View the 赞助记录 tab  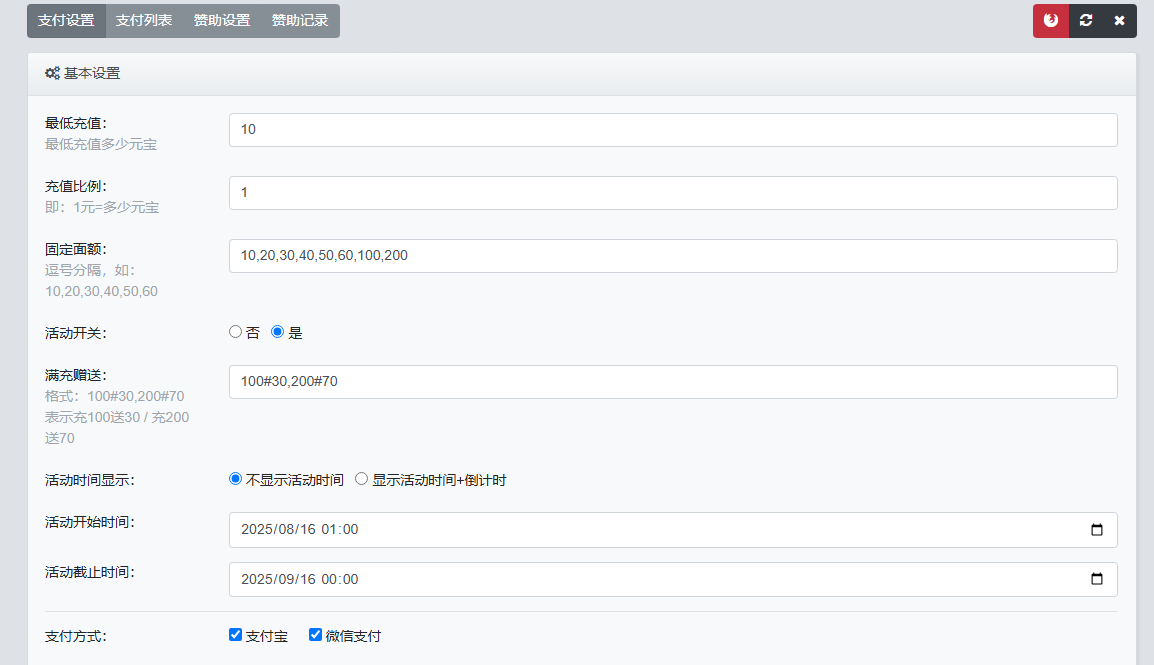pyautogui.click(x=300, y=21)
